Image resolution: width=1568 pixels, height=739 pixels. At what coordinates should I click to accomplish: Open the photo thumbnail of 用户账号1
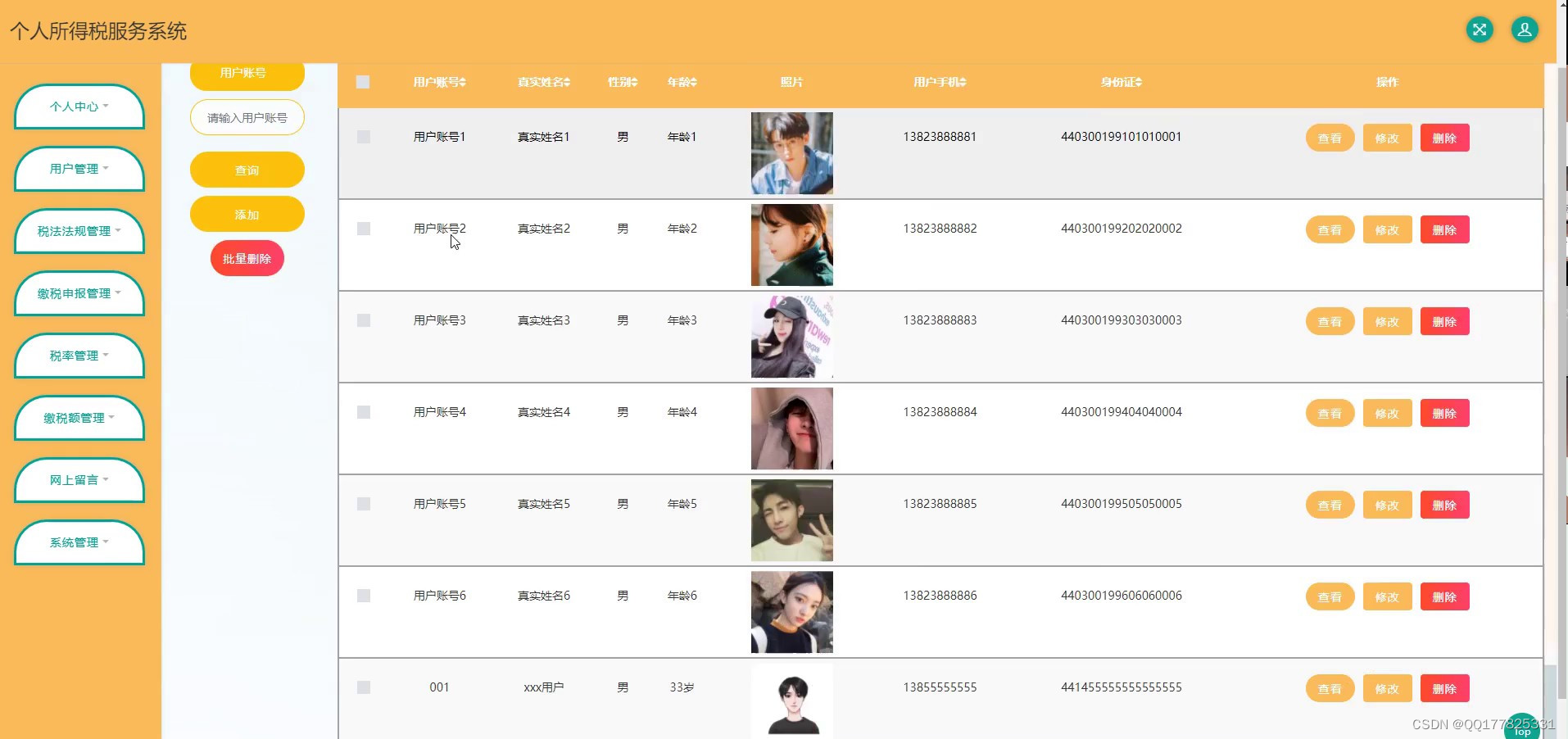click(792, 153)
